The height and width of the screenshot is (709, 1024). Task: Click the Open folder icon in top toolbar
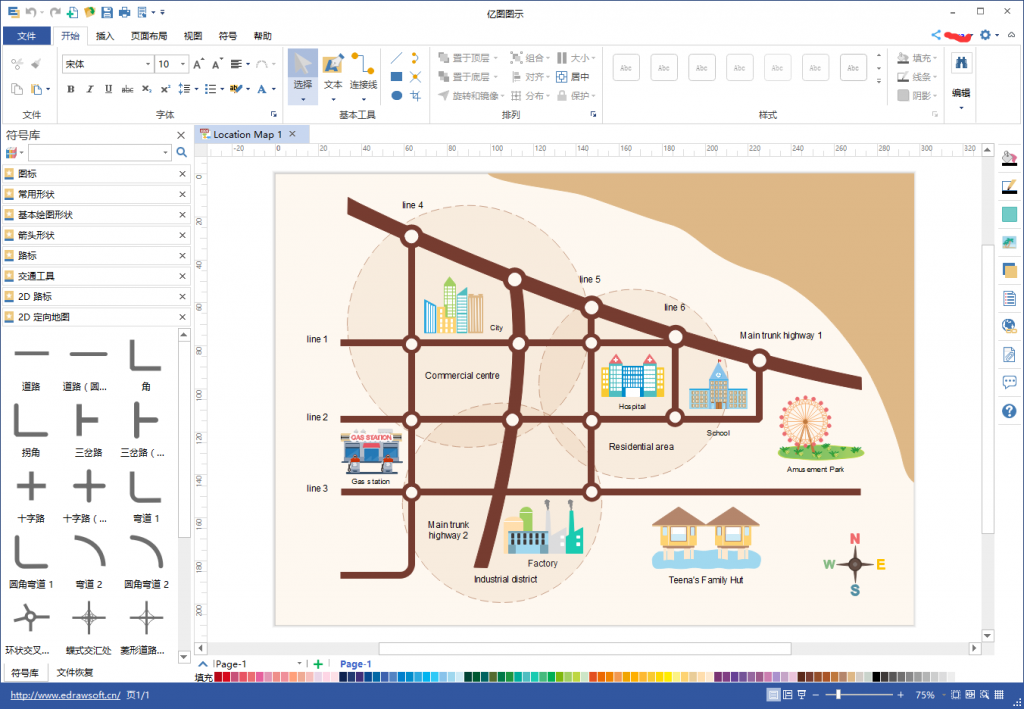[89, 12]
